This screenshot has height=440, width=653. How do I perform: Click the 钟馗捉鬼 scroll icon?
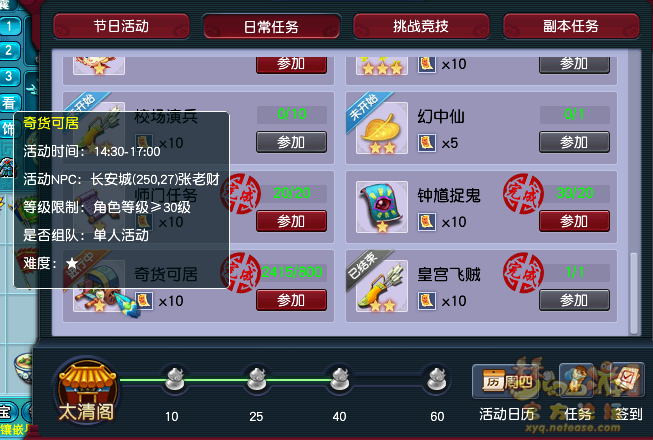[381, 207]
